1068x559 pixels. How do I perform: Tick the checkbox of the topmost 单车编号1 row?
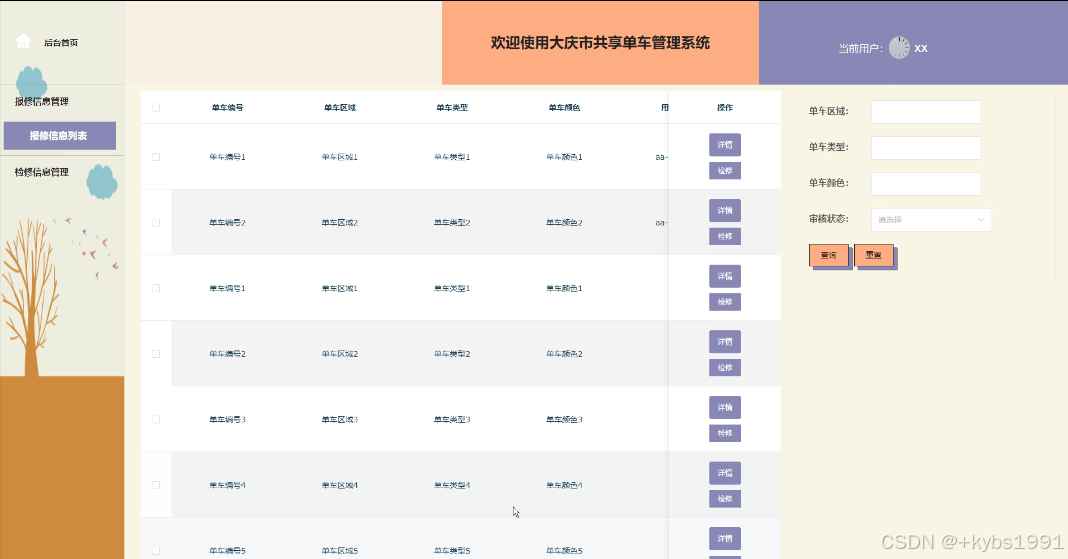coord(156,157)
